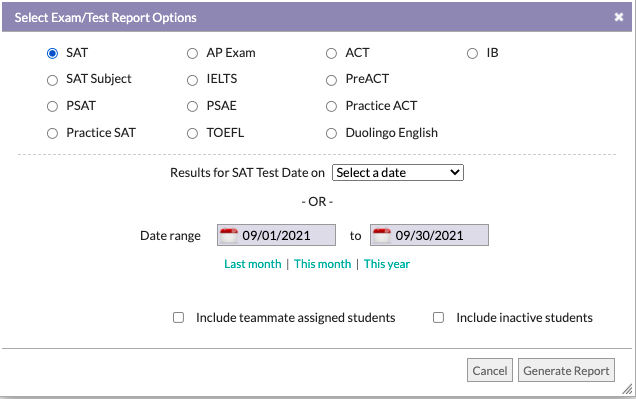Open the Select a date dropdown
The width and height of the screenshot is (636, 399).
(398, 172)
